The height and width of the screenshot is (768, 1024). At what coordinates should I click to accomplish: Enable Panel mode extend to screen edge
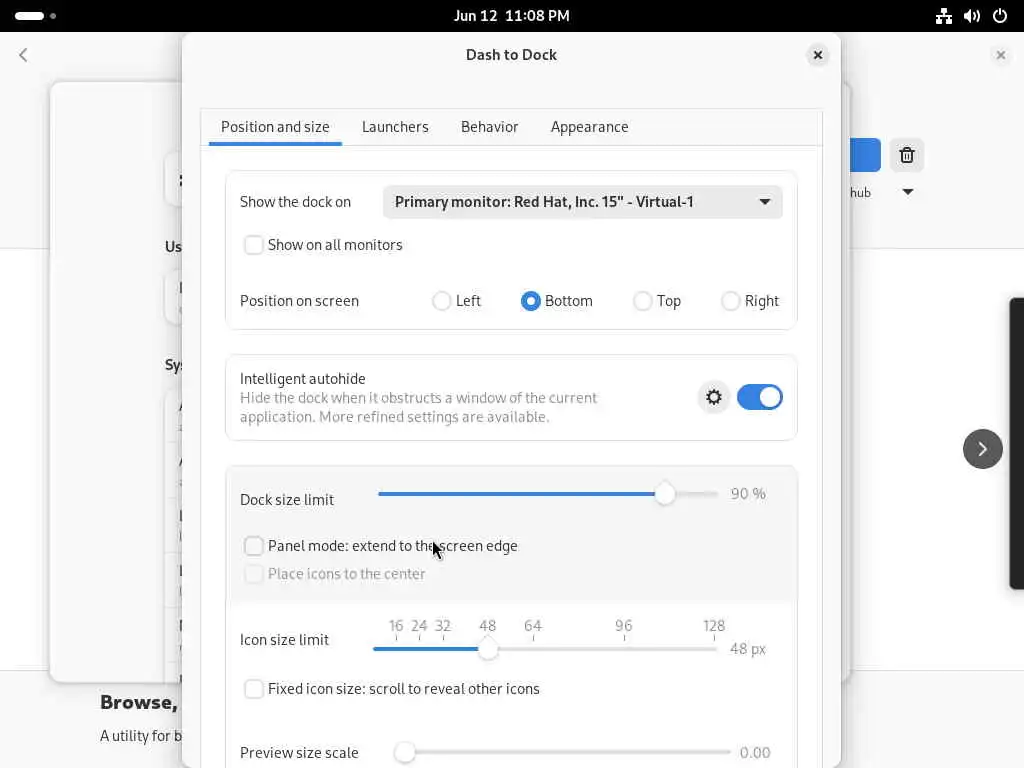(x=253, y=546)
